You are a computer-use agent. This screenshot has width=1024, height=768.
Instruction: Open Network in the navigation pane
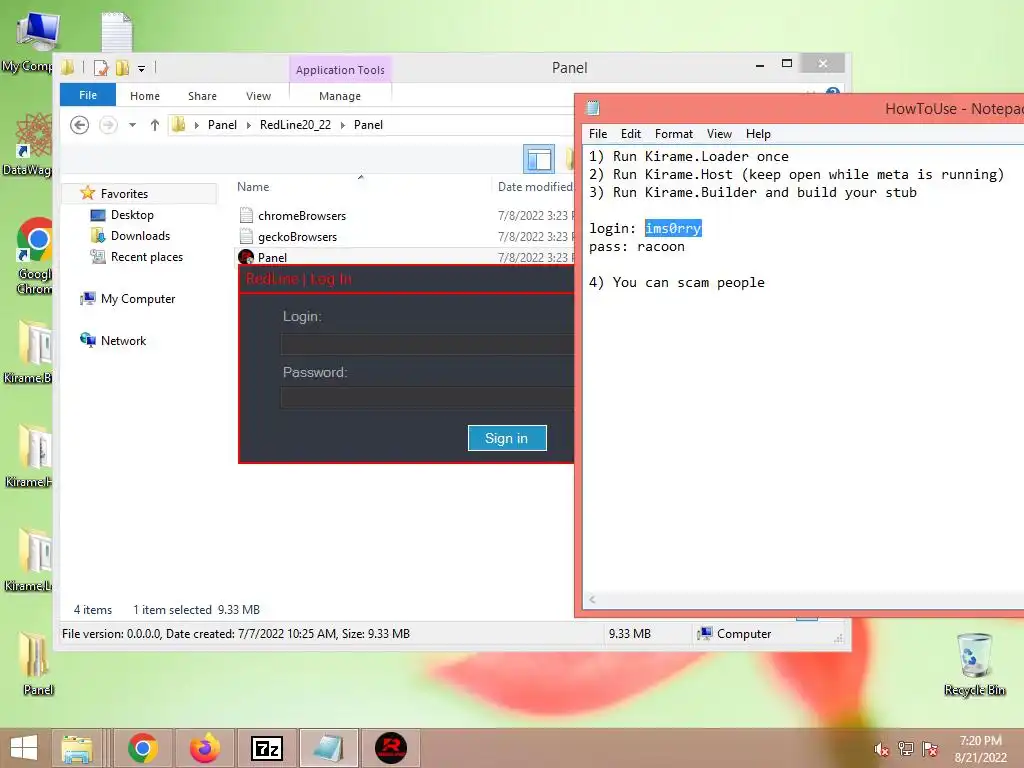[123, 340]
